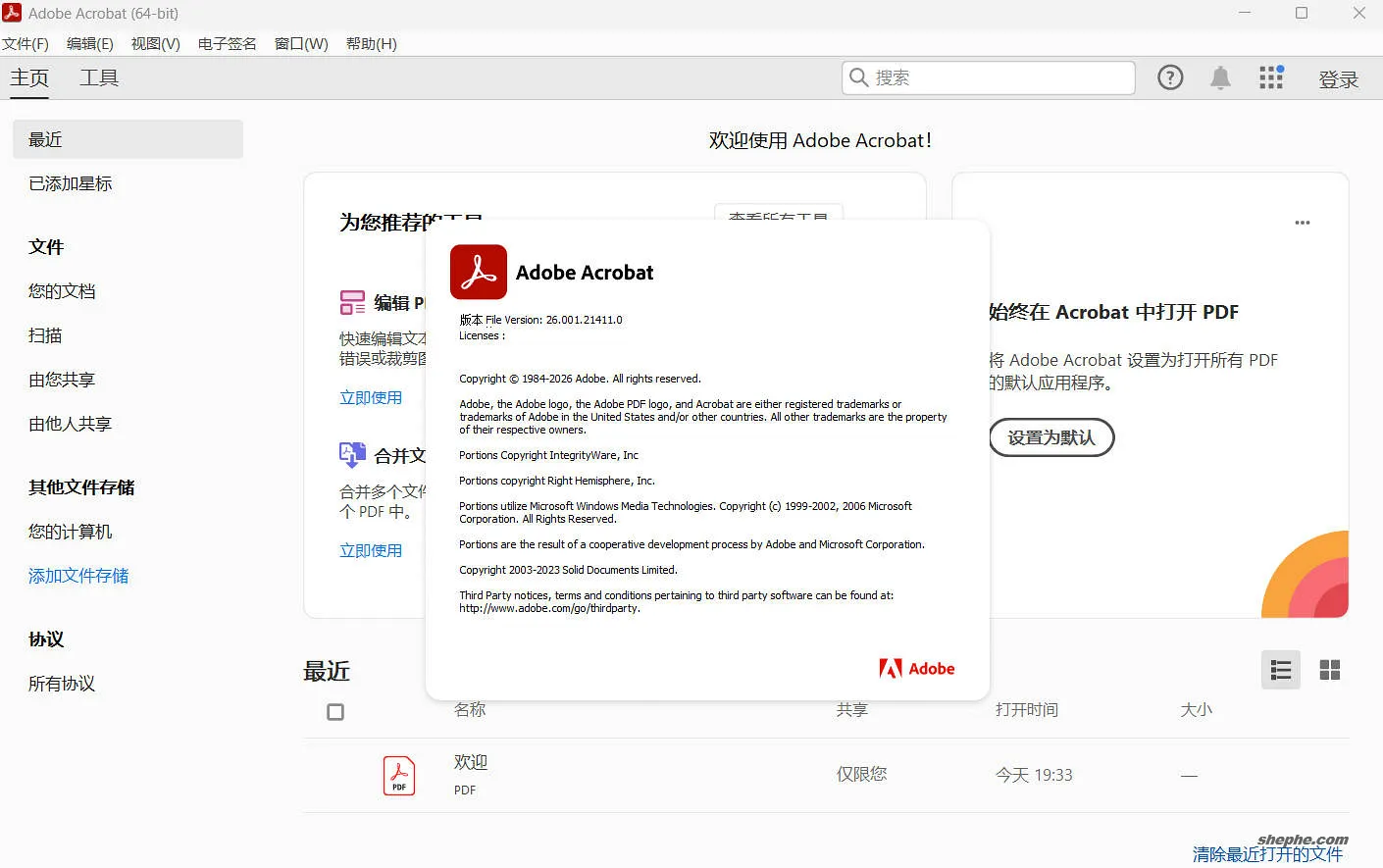Switch to the 工具 tab
The image size is (1383, 868).
99,77
